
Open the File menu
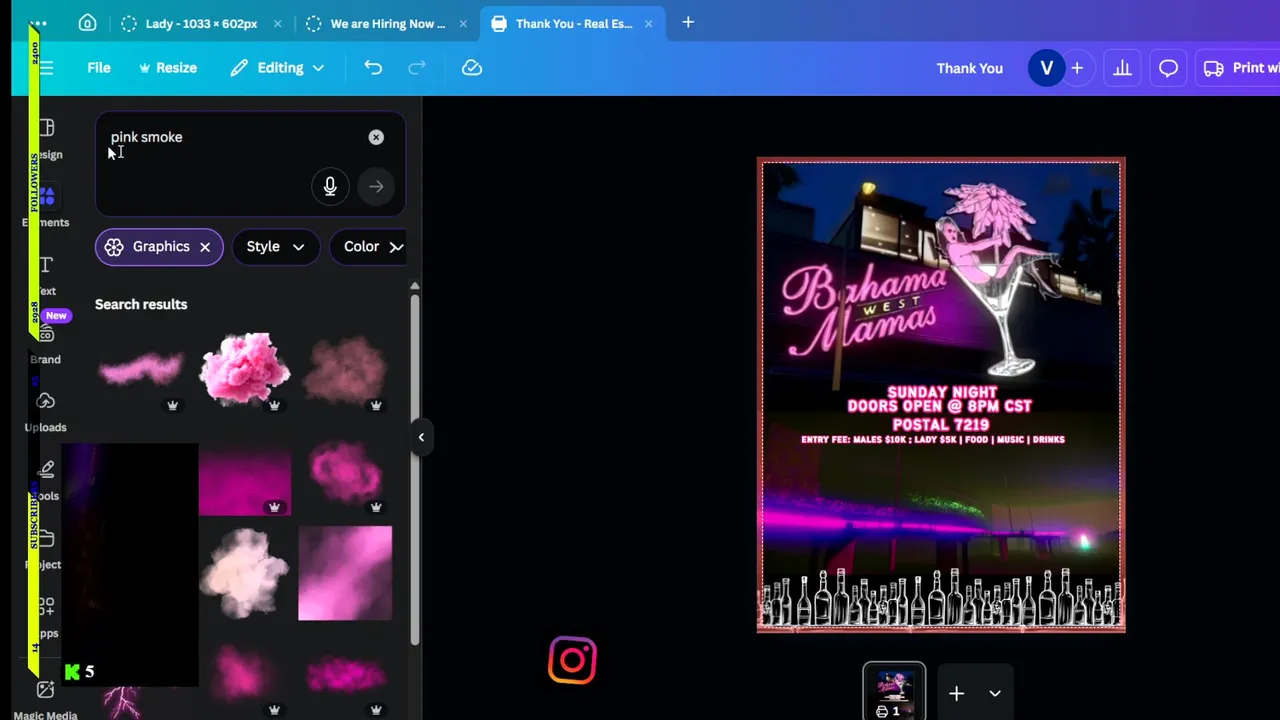click(98, 68)
